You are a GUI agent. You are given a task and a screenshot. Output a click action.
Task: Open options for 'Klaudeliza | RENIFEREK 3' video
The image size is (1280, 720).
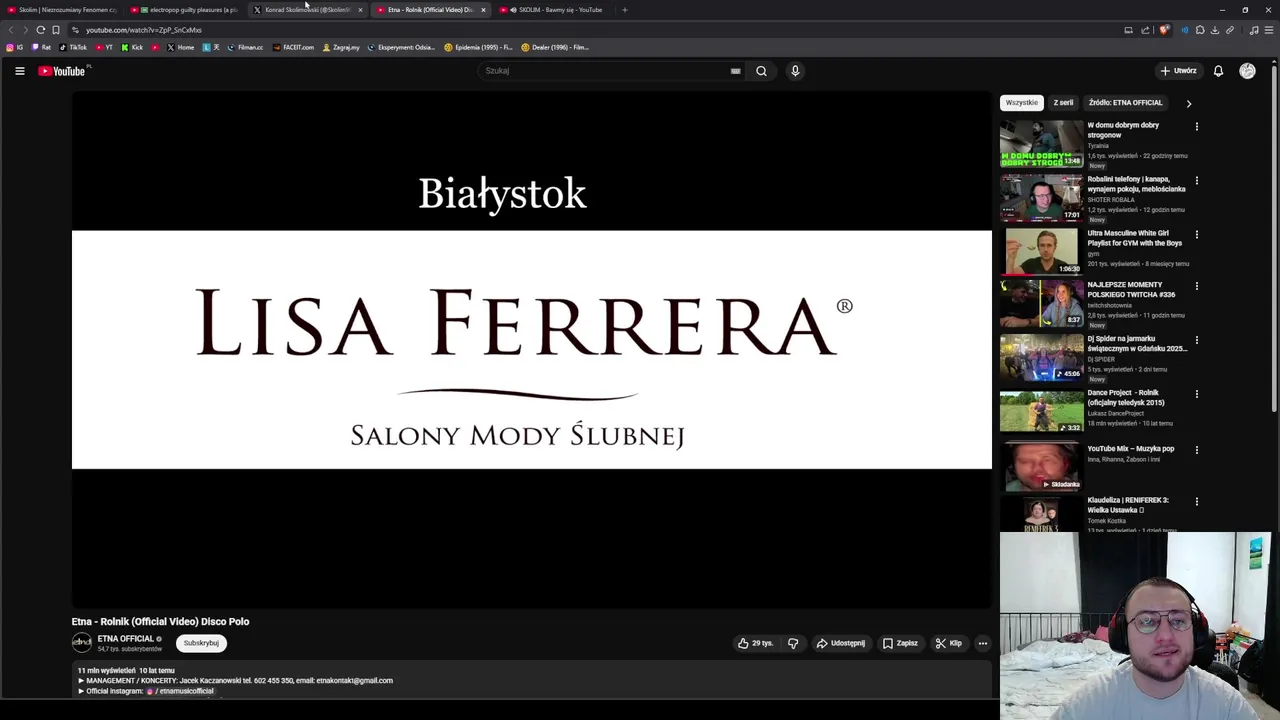pos(1196,502)
